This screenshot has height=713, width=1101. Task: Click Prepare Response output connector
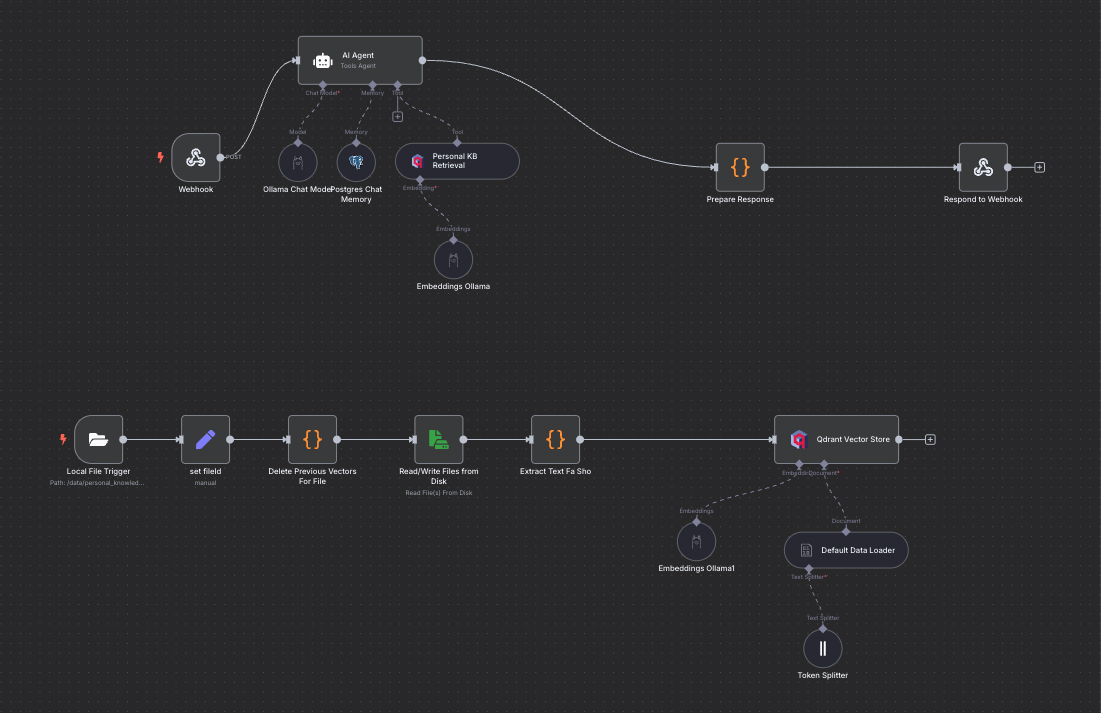[x=765, y=167]
